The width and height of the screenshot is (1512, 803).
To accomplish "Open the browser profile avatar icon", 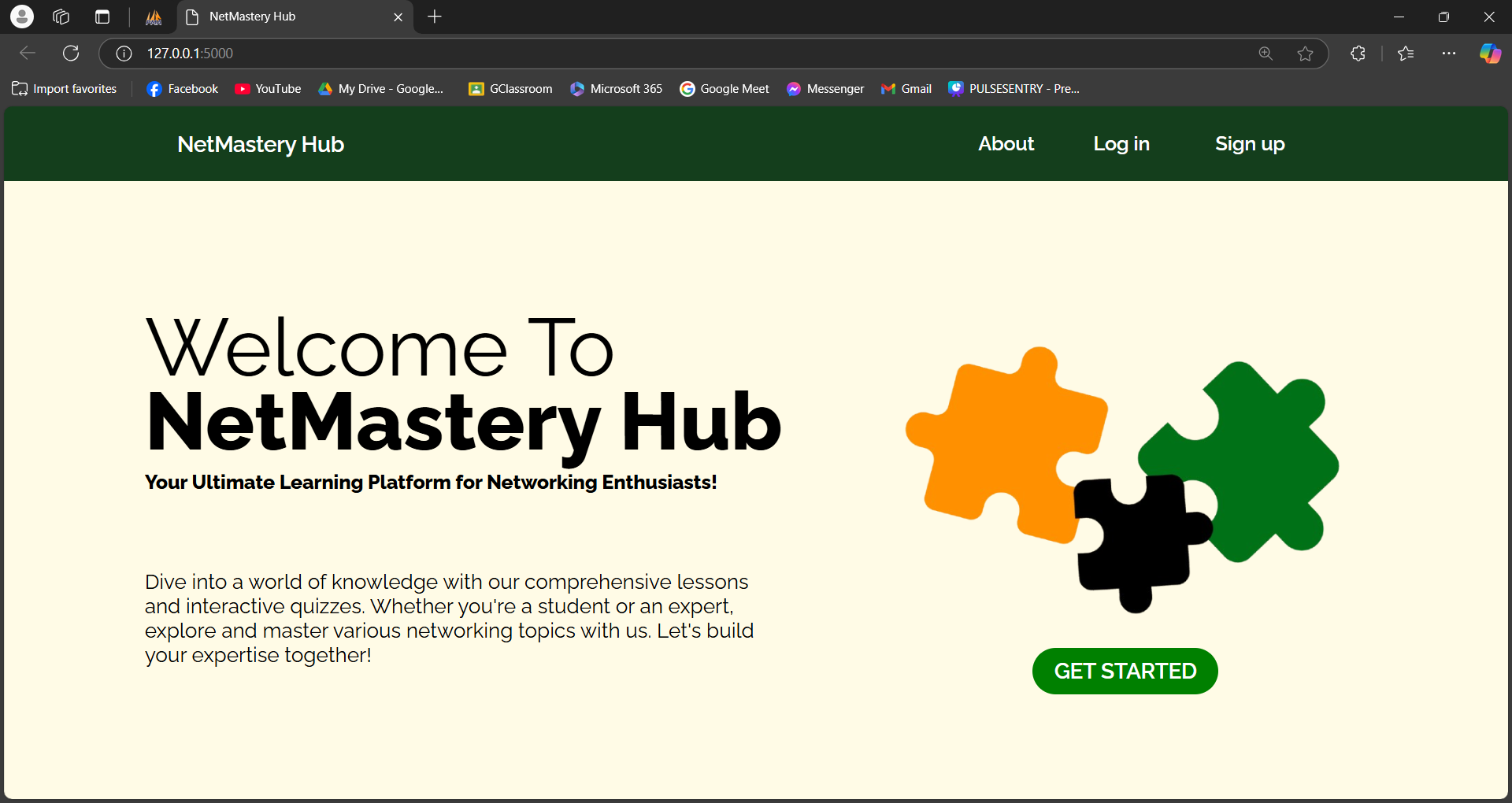I will click(22, 17).
